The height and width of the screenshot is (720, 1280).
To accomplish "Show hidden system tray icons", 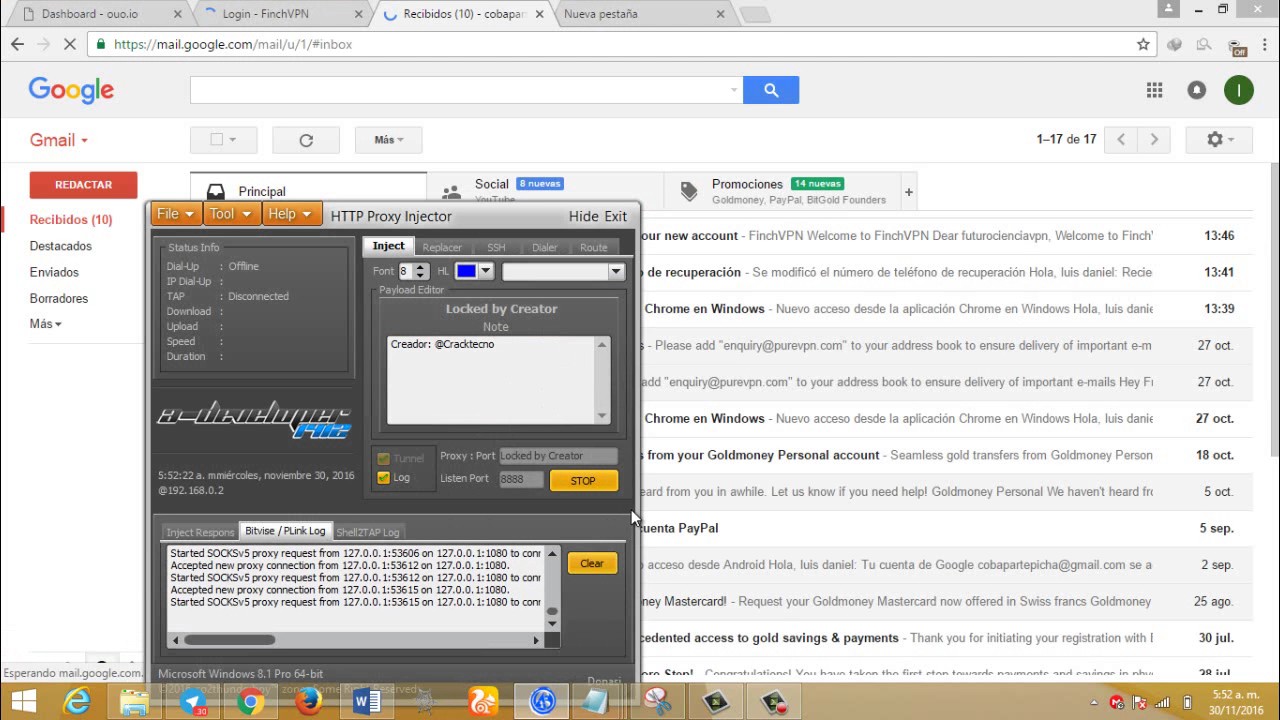I will (1096, 702).
